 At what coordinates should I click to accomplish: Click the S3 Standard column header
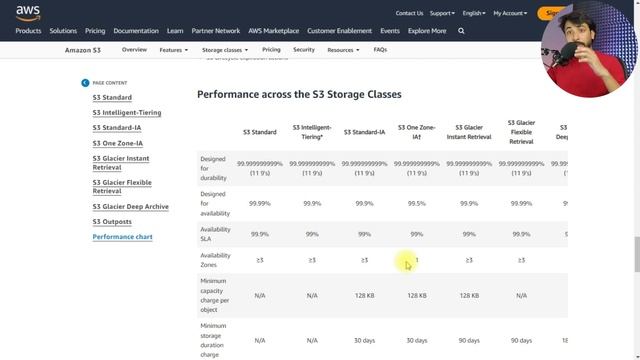260,132
